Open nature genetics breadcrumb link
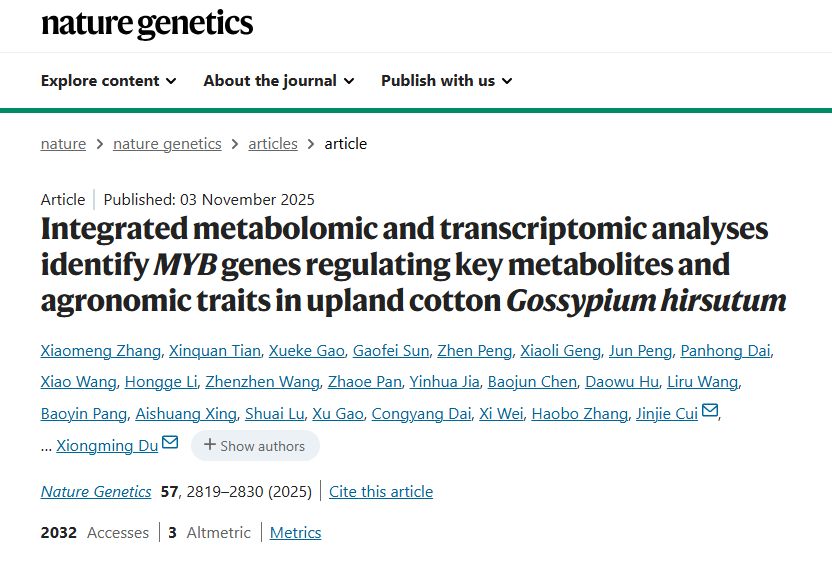 [167, 144]
